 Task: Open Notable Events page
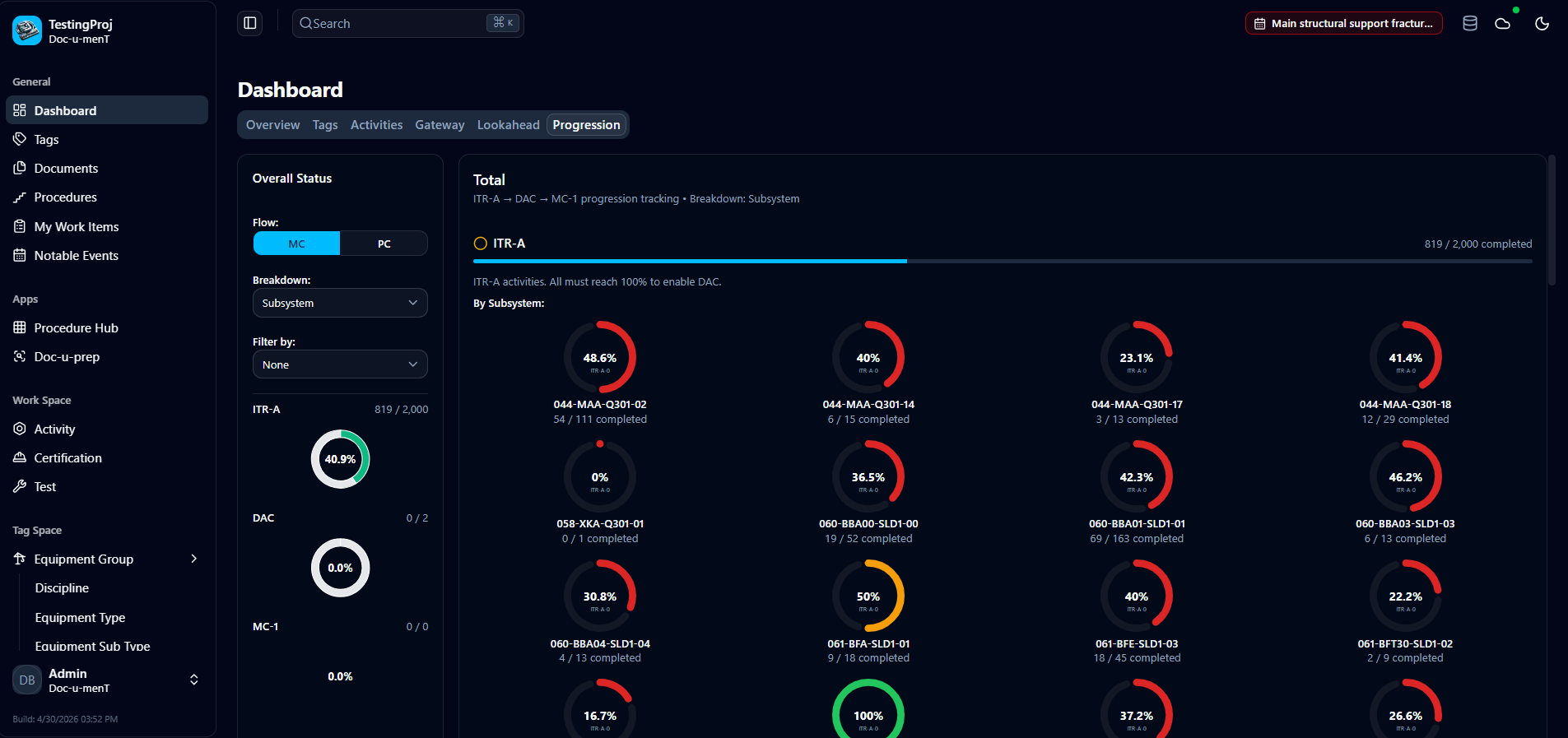[x=107, y=256]
